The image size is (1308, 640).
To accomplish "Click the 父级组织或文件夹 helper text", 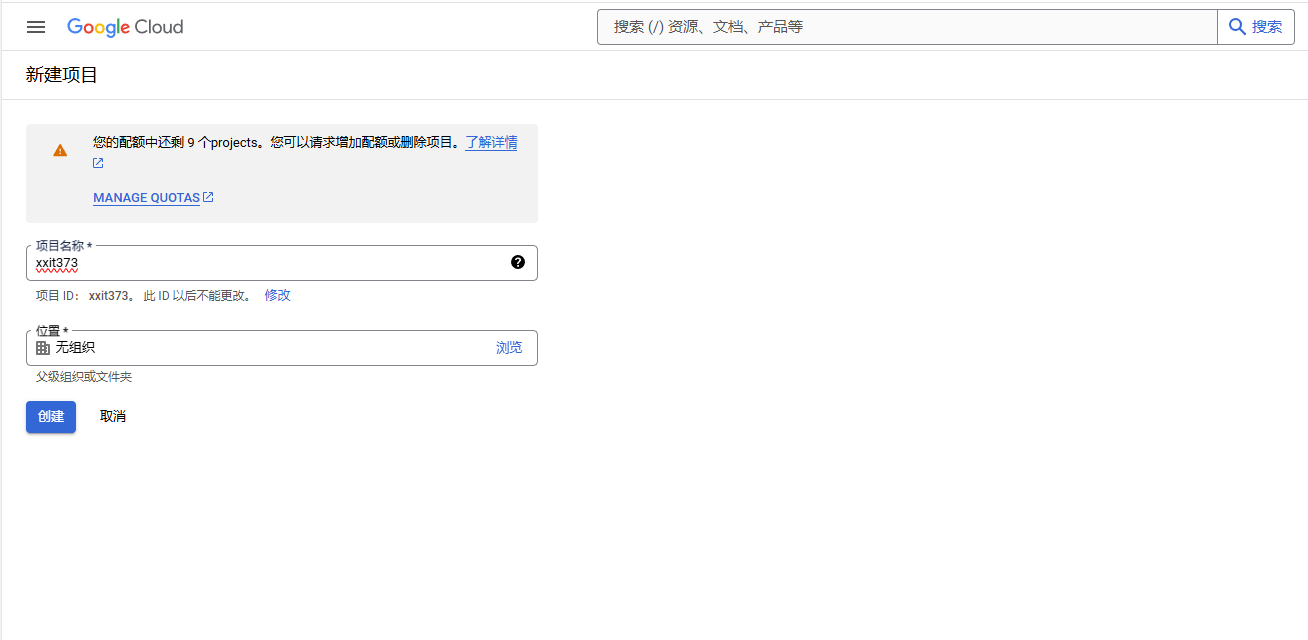I will pos(84,377).
